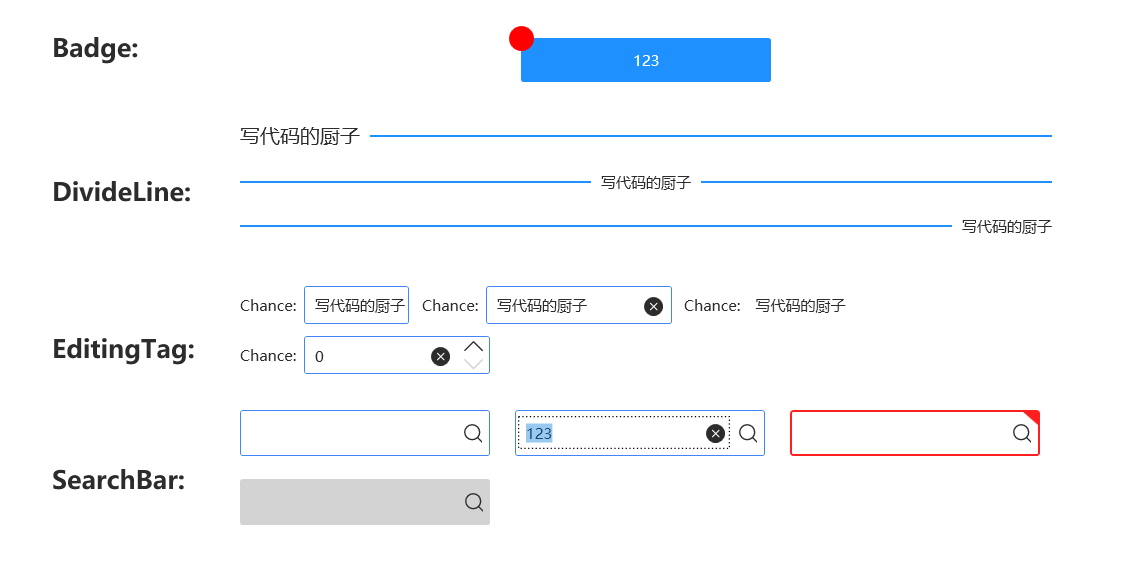Click the search icon in the disabled gray search bar

(x=474, y=502)
